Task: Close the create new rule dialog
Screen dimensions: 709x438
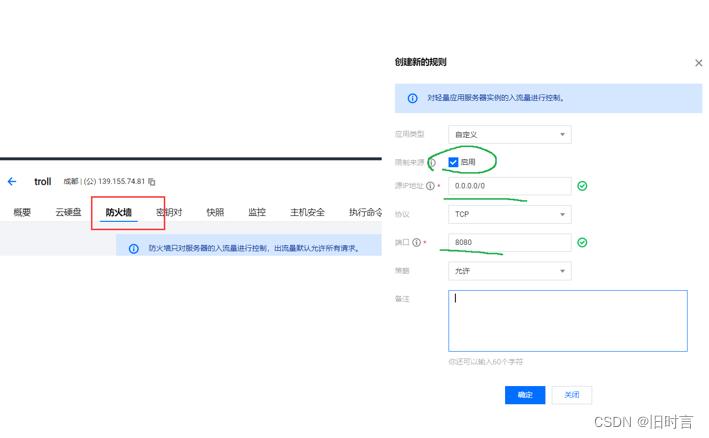Action: tap(698, 63)
